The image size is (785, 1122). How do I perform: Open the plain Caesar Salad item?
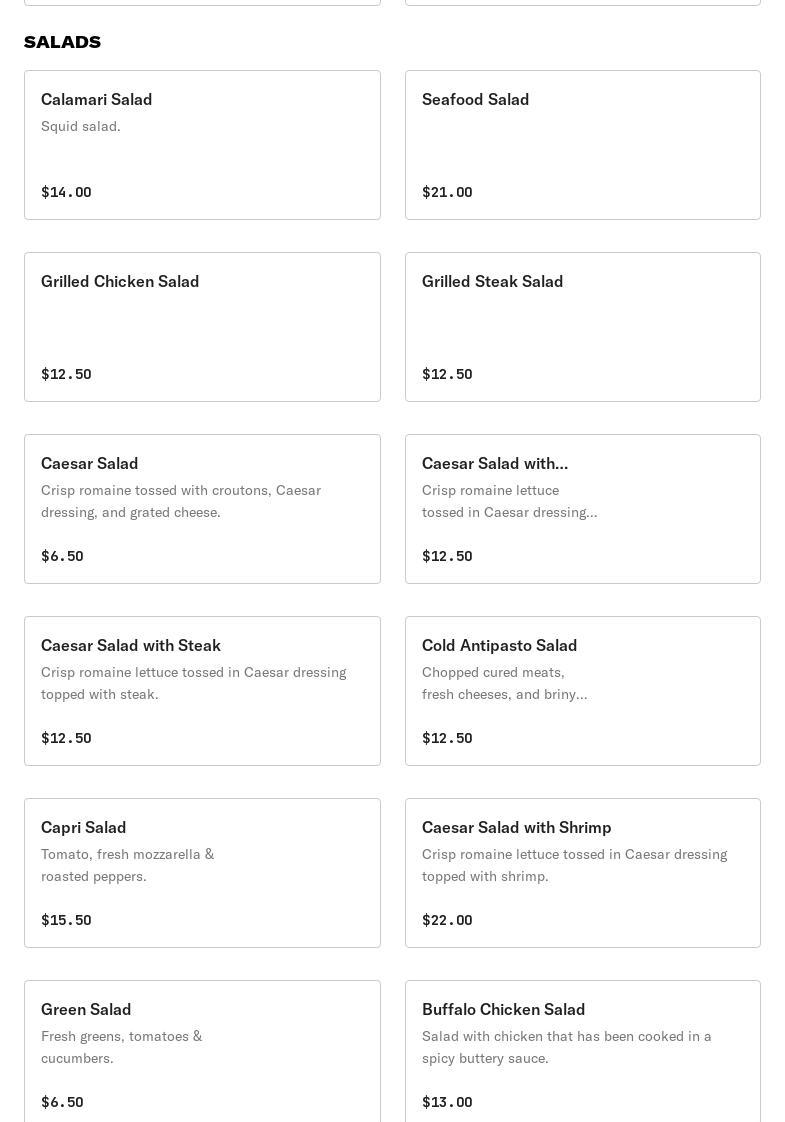pos(202,509)
